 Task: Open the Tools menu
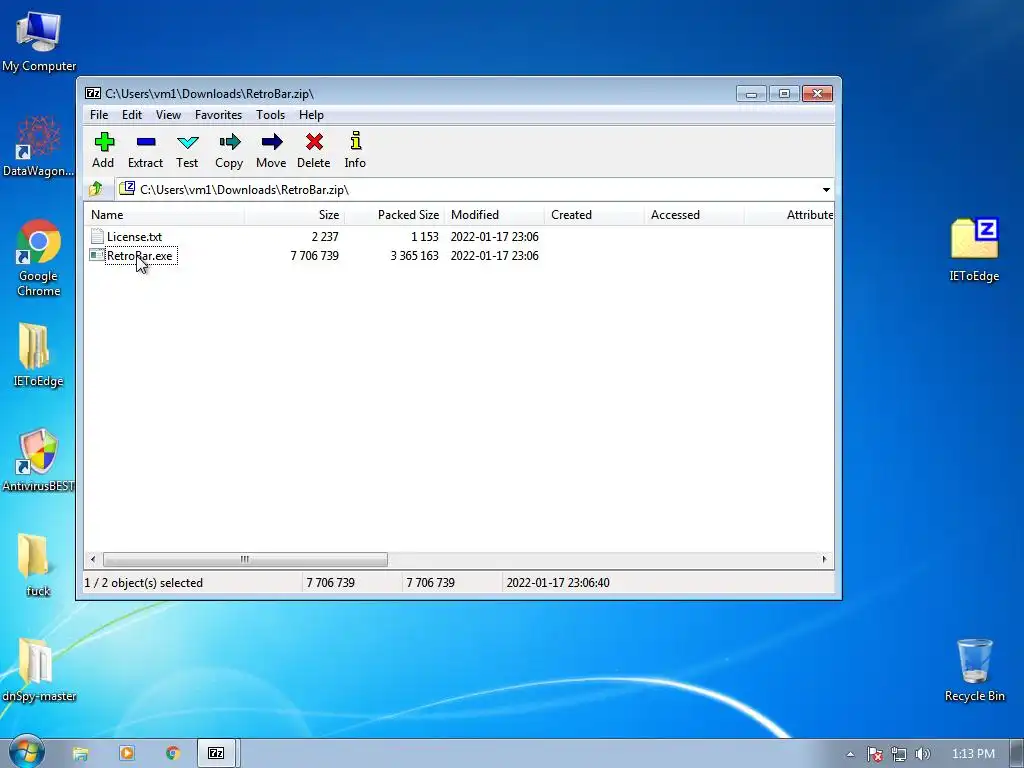point(270,115)
